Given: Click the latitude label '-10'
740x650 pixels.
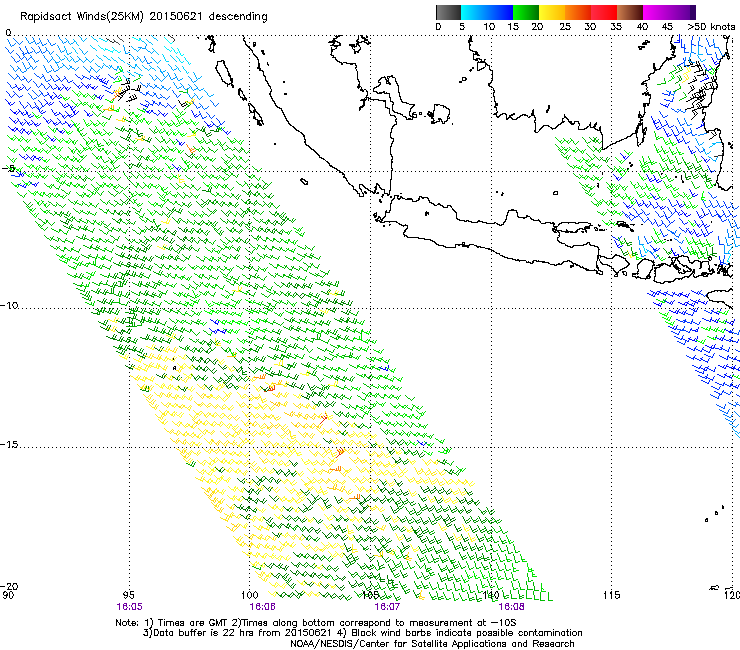Looking at the screenshot, I should tap(9, 305).
